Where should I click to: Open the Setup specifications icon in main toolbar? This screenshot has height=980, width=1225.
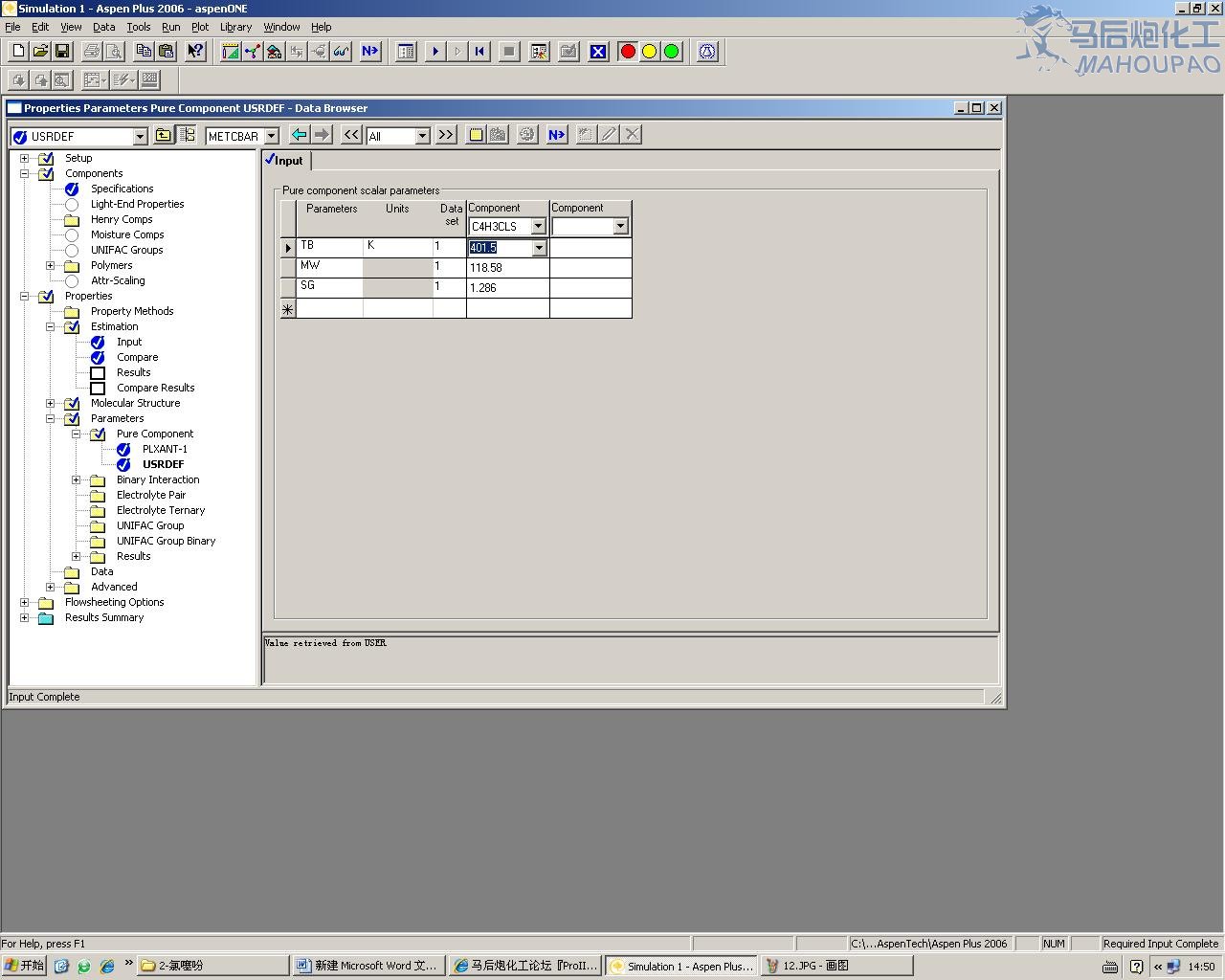pyautogui.click(x=231, y=52)
